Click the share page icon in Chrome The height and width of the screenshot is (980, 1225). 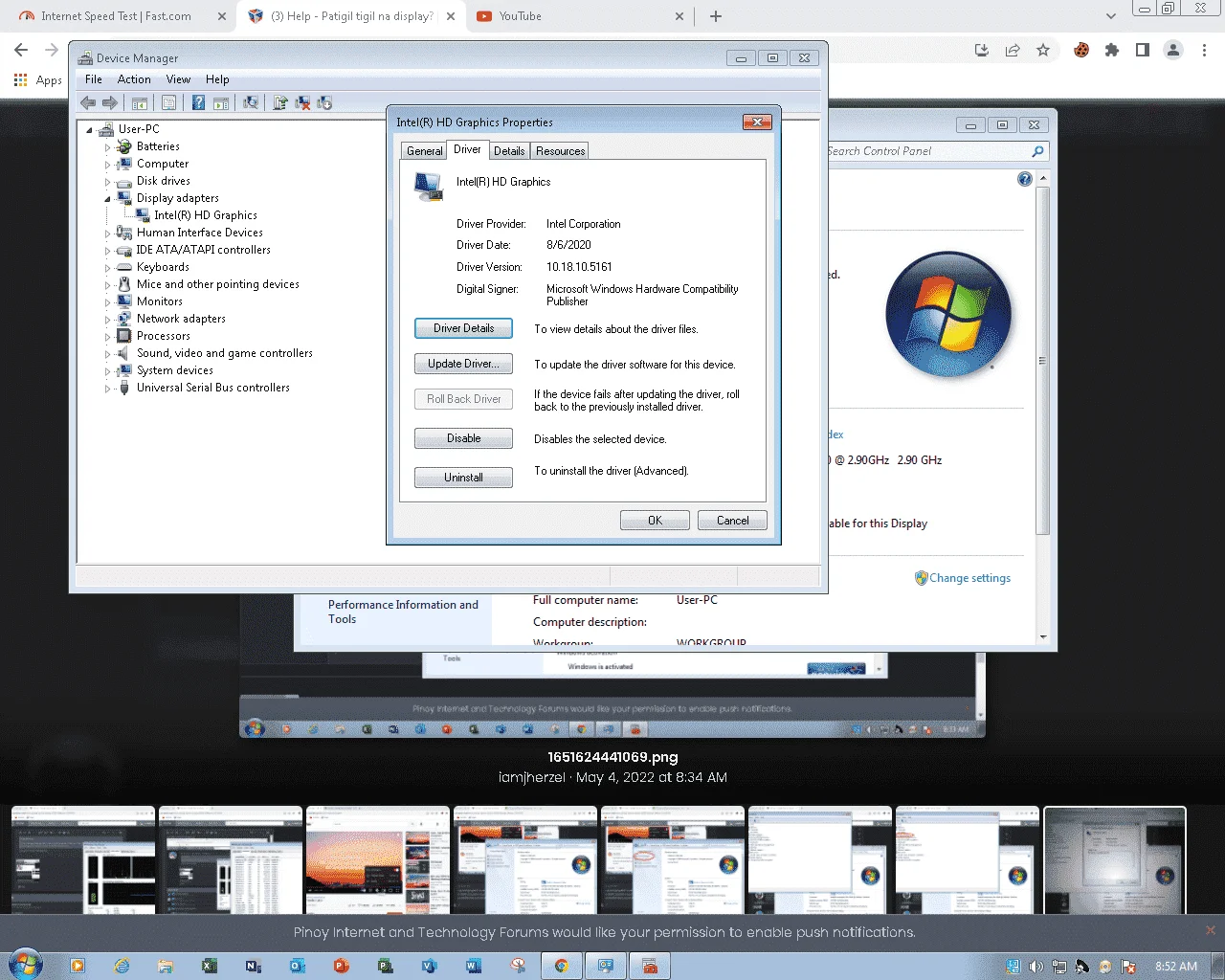tap(1013, 50)
